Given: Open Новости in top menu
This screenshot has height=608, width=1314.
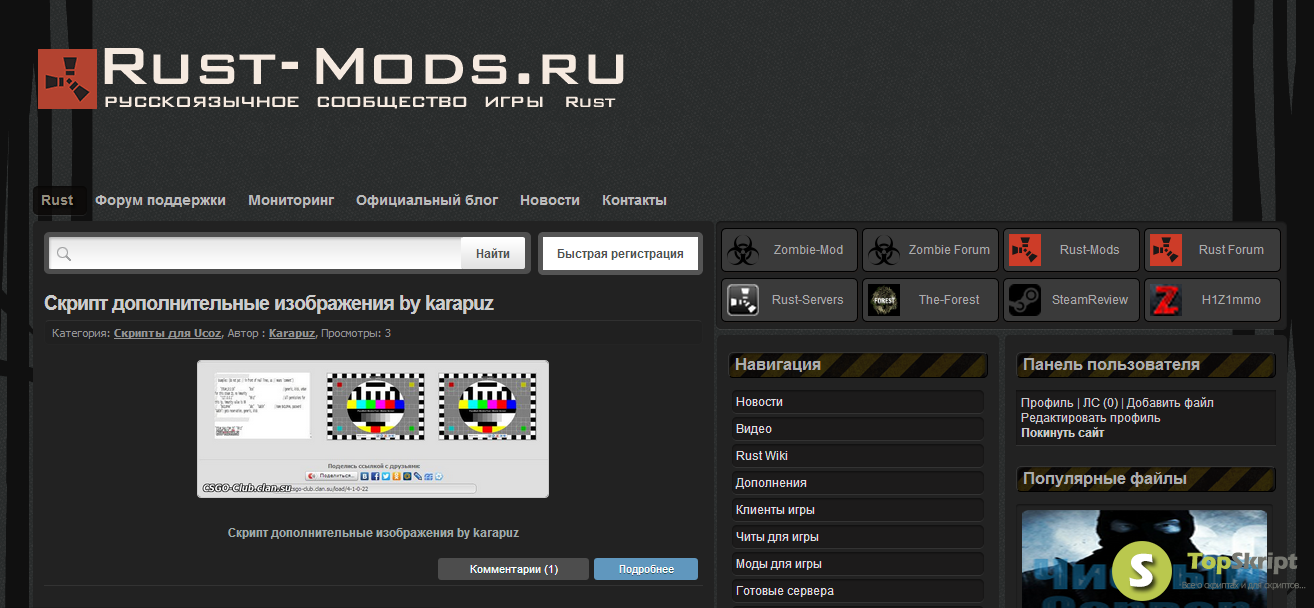Looking at the screenshot, I should coord(550,200).
